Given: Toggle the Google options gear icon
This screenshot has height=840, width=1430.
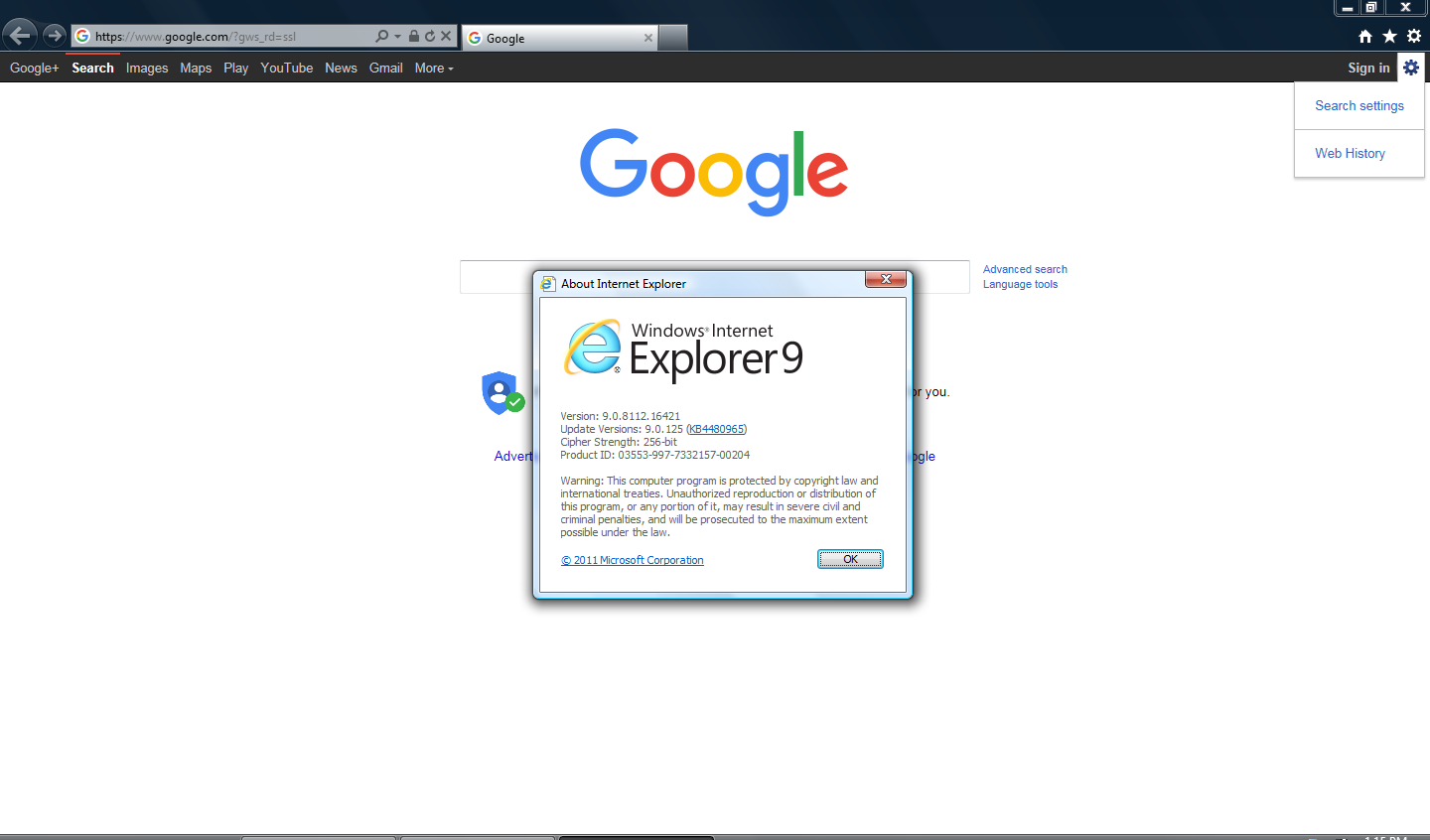Looking at the screenshot, I should pyautogui.click(x=1411, y=68).
